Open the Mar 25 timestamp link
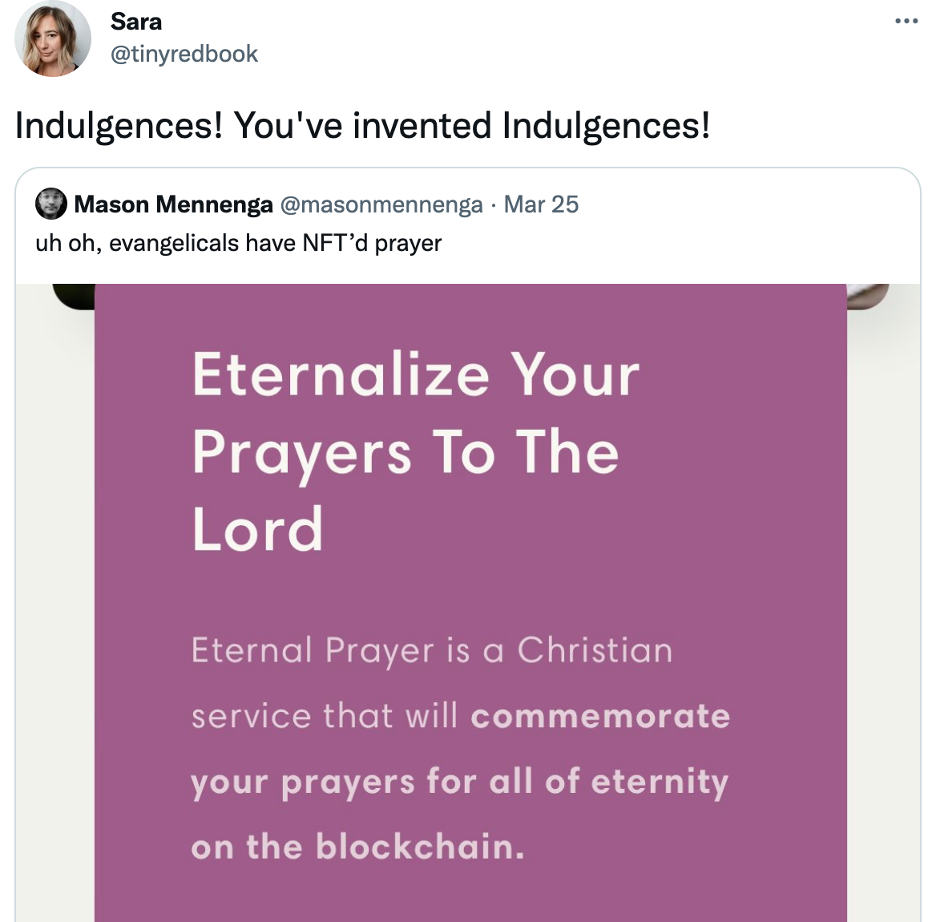This screenshot has height=922, width=936. [540, 205]
